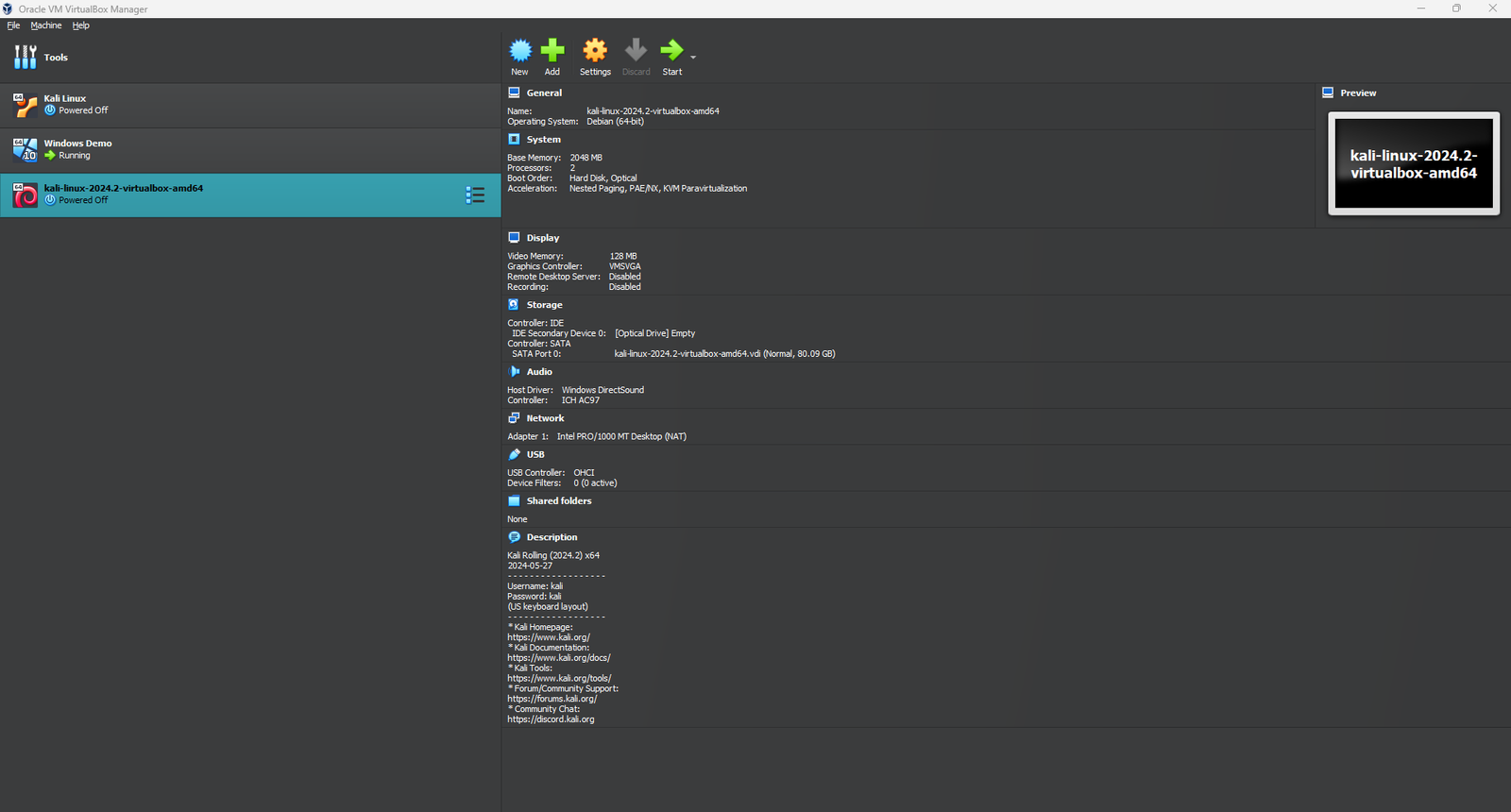Click the Description section speech icon
This screenshot has height=812, width=1511.
tap(514, 537)
